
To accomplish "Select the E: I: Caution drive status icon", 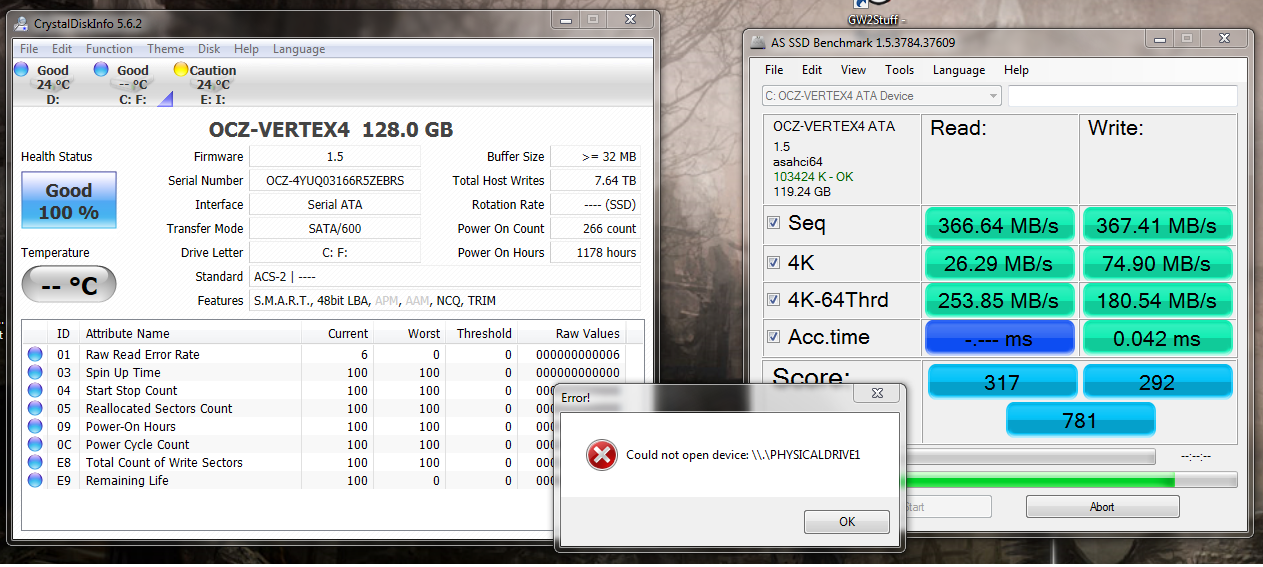I will [x=181, y=69].
